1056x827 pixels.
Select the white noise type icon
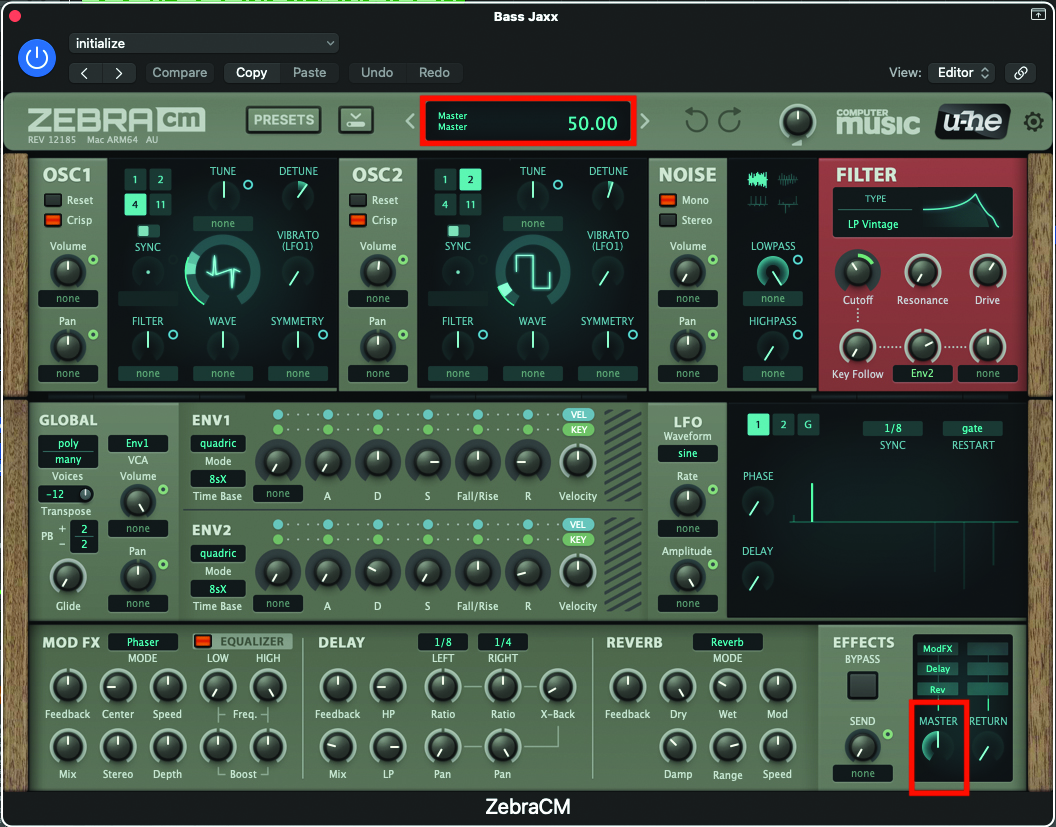[758, 180]
